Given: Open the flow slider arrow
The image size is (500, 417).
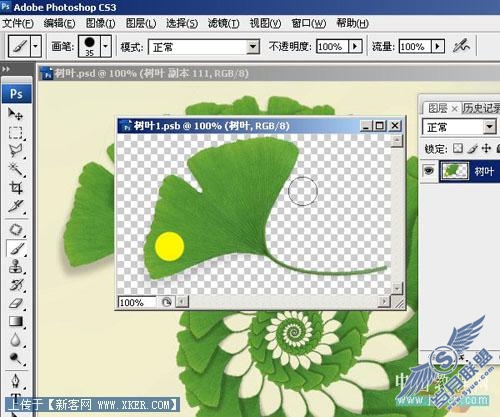Looking at the screenshot, I should 438,46.
